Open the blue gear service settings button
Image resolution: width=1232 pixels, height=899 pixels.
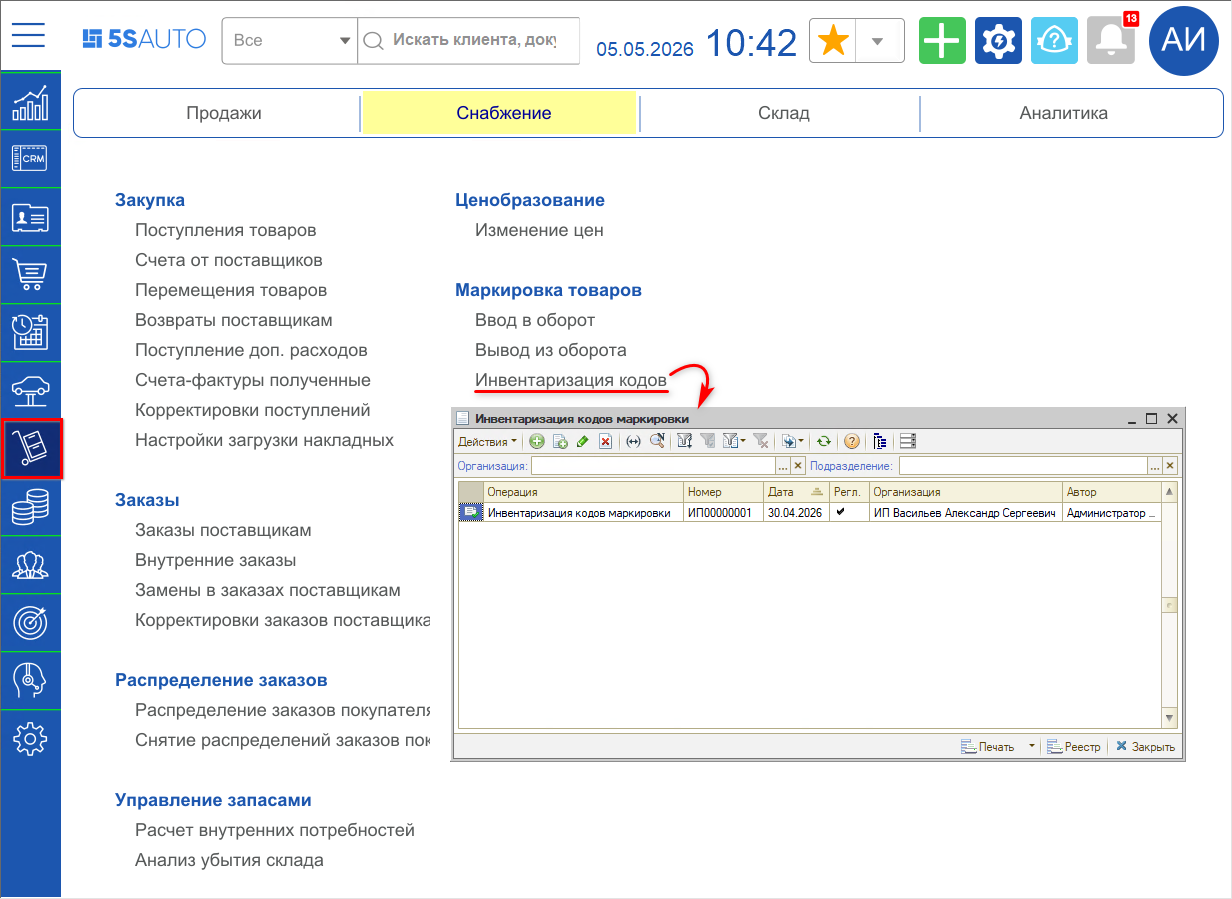point(998,41)
